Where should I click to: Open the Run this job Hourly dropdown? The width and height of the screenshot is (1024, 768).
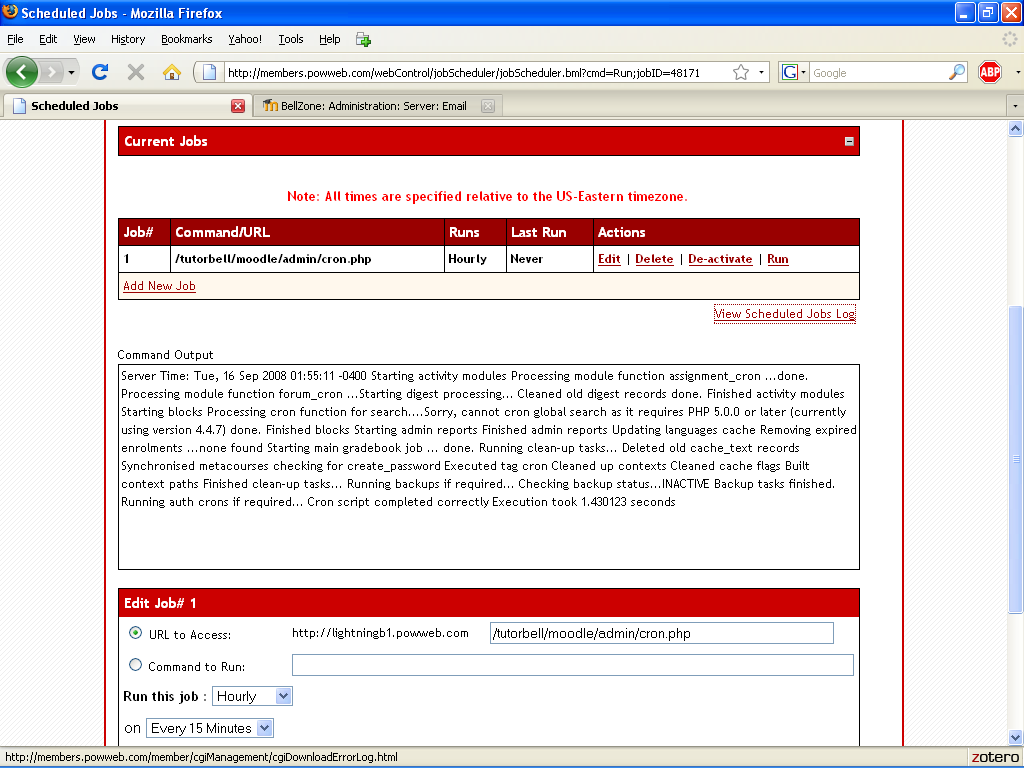pos(252,696)
